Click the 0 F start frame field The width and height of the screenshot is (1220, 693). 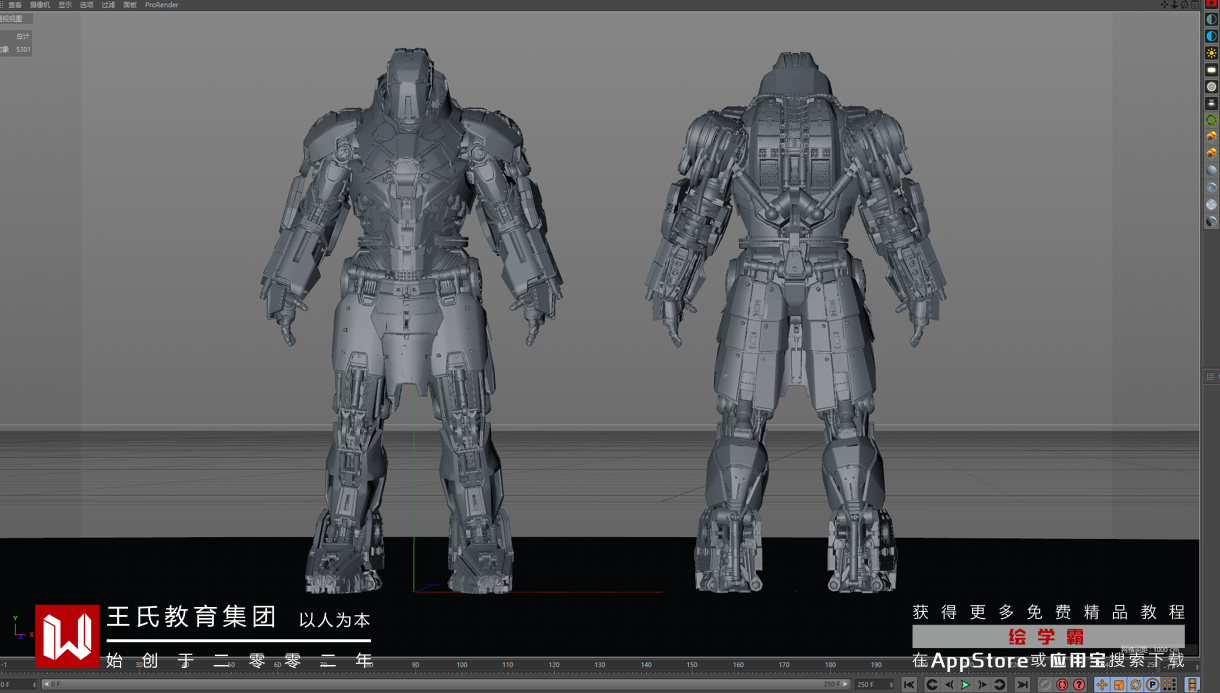click(x=18, y=685)
